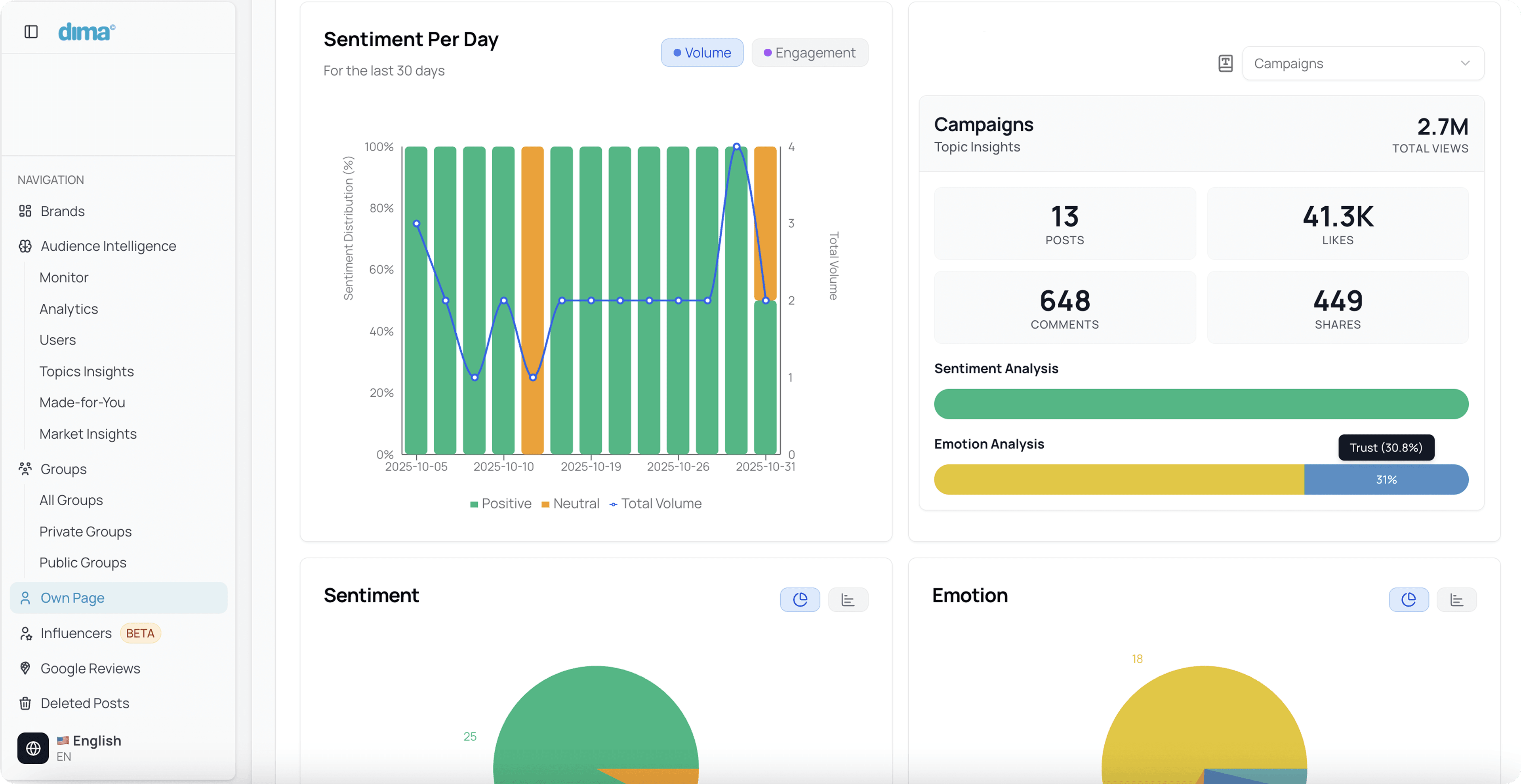1521x784 pixels.
Task: Open Topics Insights in navigation
Action: tap(86, 371)
